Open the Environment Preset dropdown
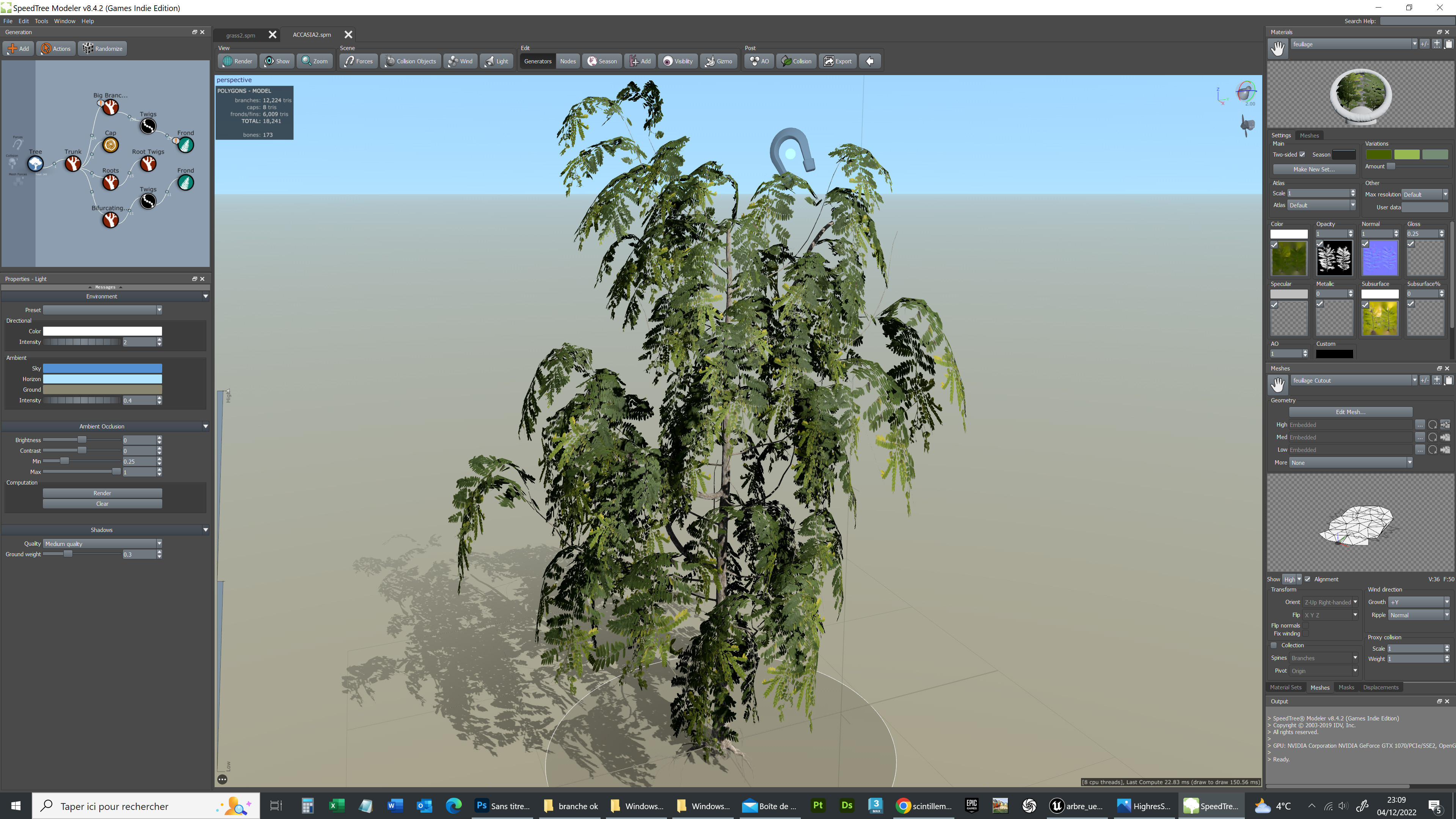Screen dimensions: 1456x819 (102, 310)
